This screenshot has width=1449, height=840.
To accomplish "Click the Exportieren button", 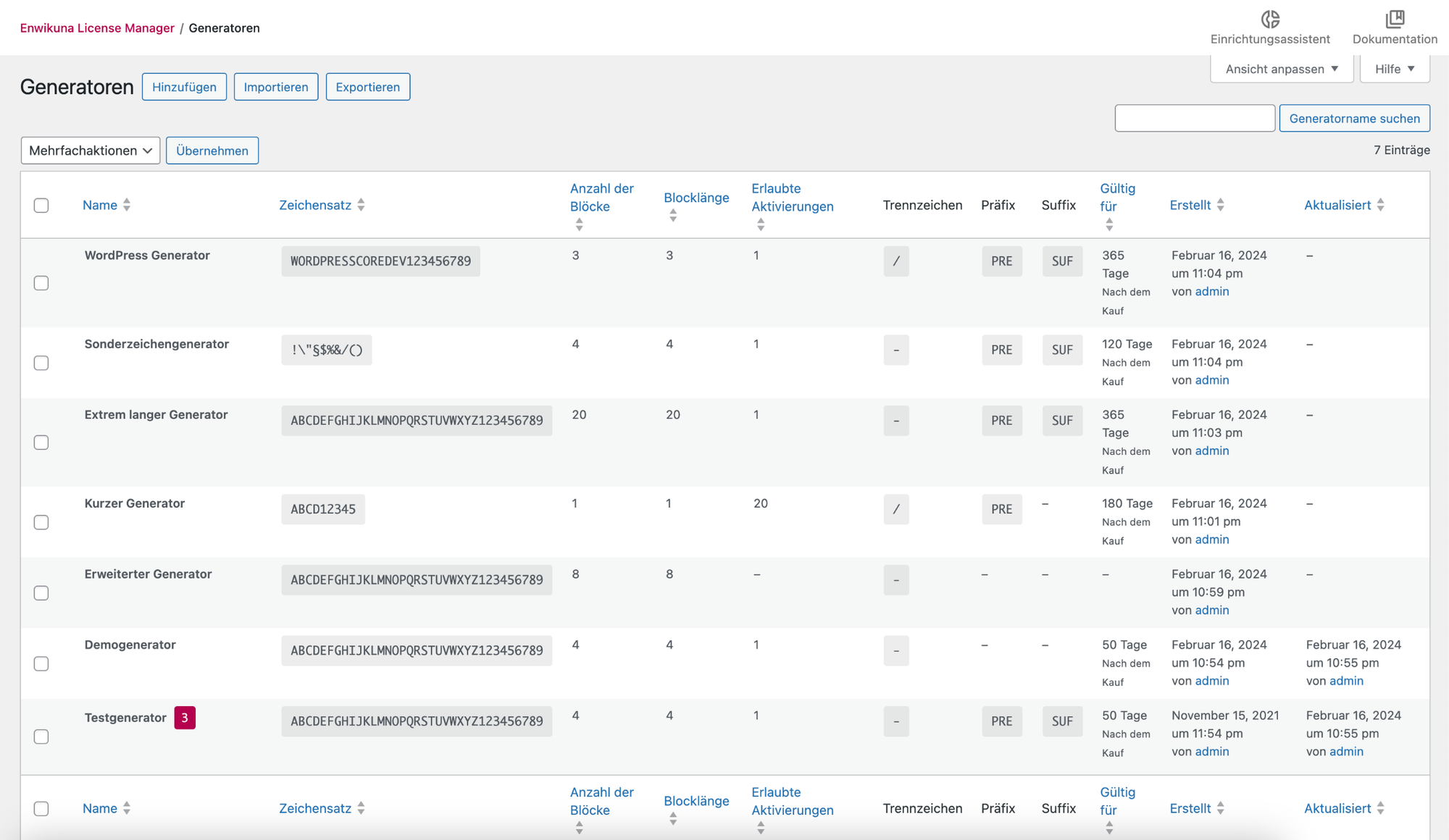I will (x=368, y=87).
